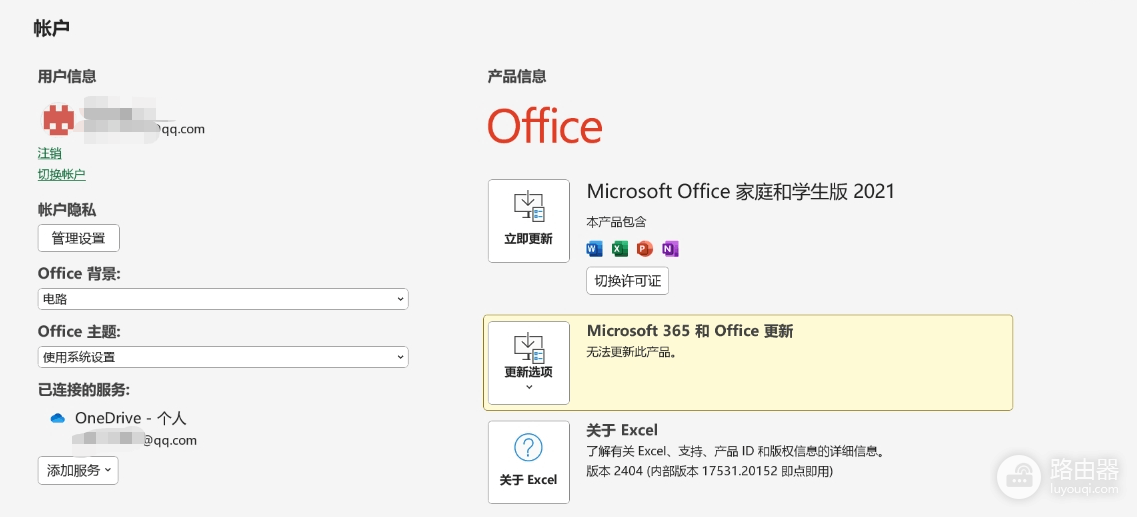Viewport: 1137px width, 517px height.
Task: Click the version 2404 build text
Action: (x=709, y=471)
